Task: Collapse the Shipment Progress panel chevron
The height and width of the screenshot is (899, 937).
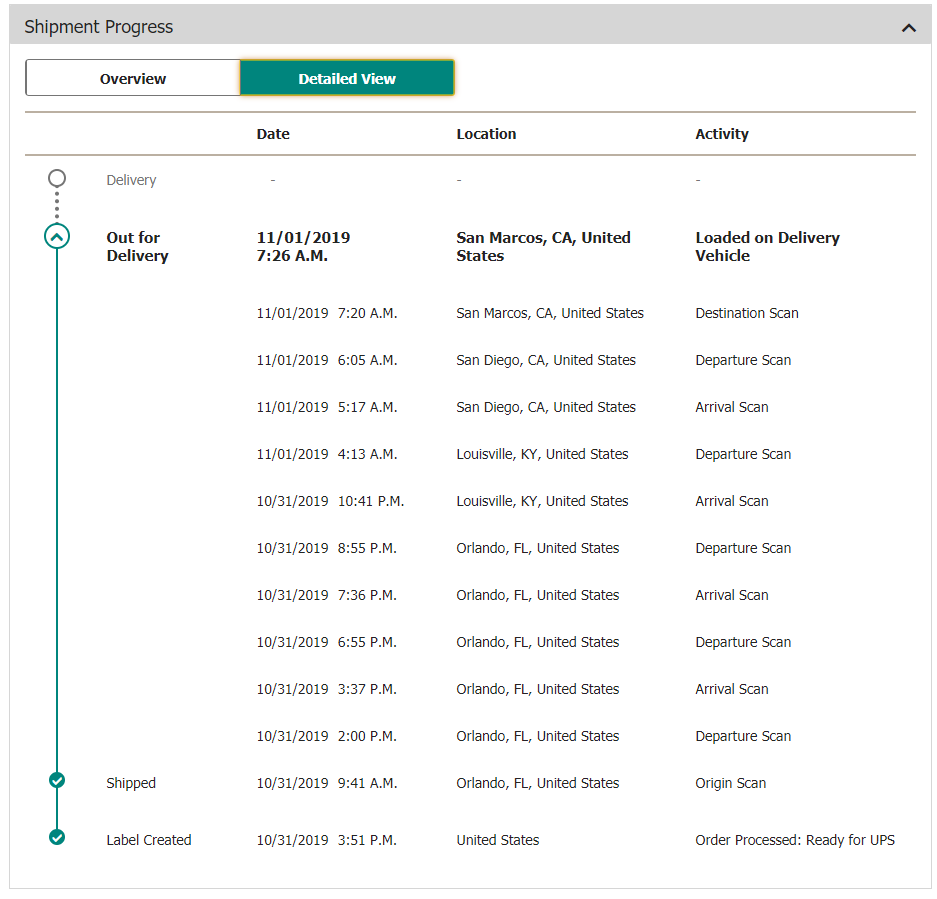Action: (908, 27)
